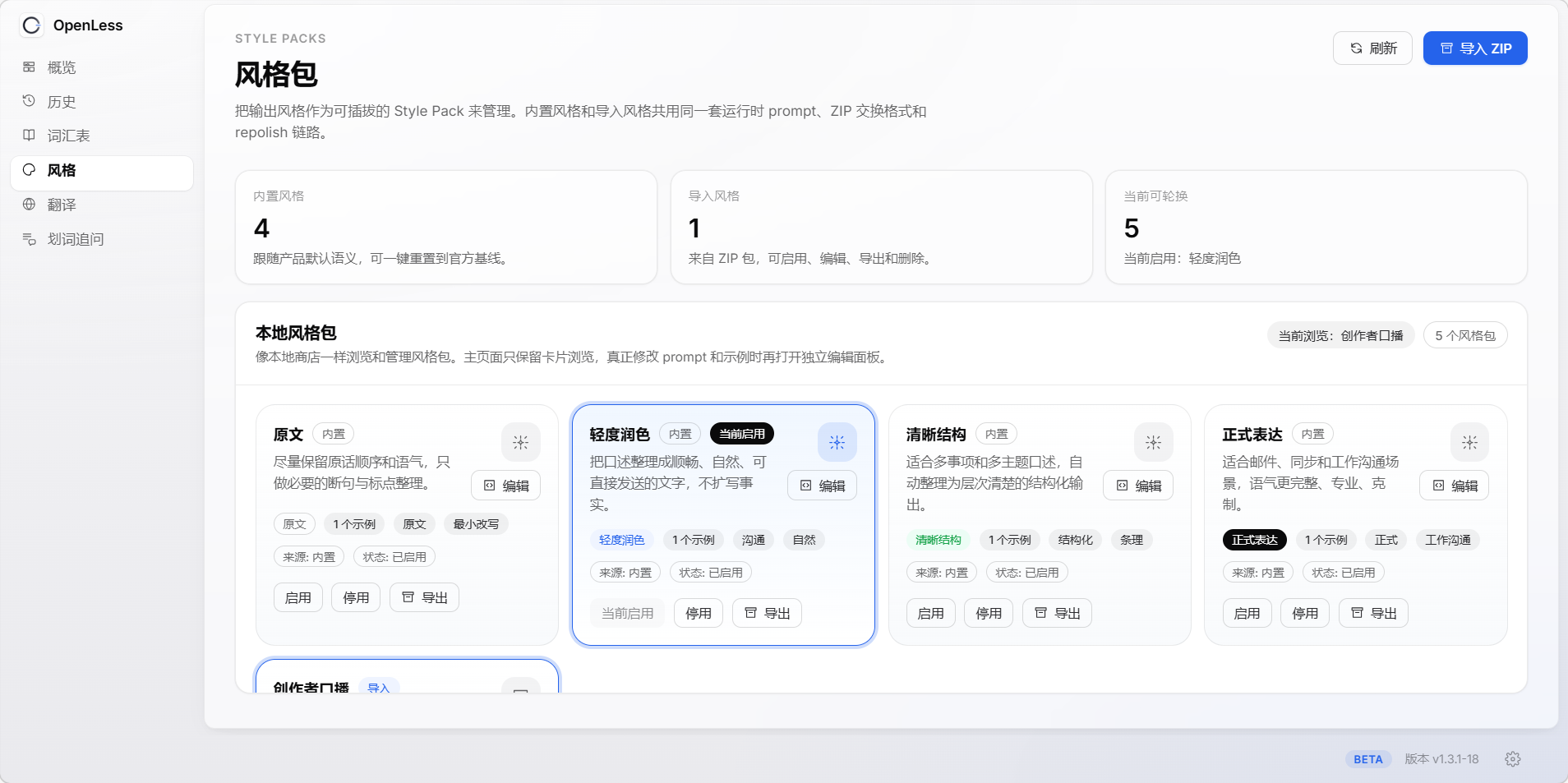Click the 内置 badge beside 原文 title
1568x783 pixels.
(334, 434)
